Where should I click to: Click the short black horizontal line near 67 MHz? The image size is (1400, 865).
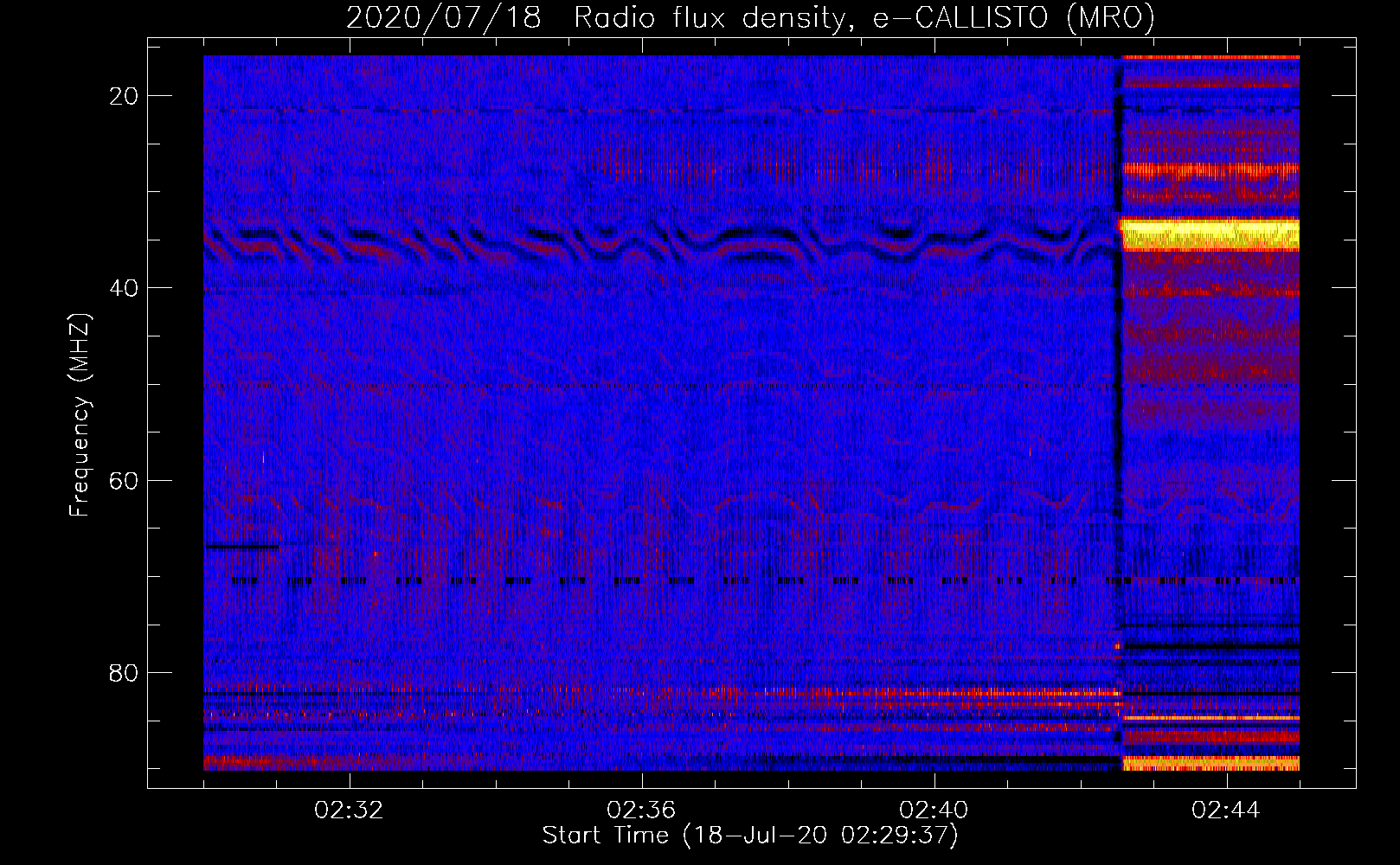point(241,547)
